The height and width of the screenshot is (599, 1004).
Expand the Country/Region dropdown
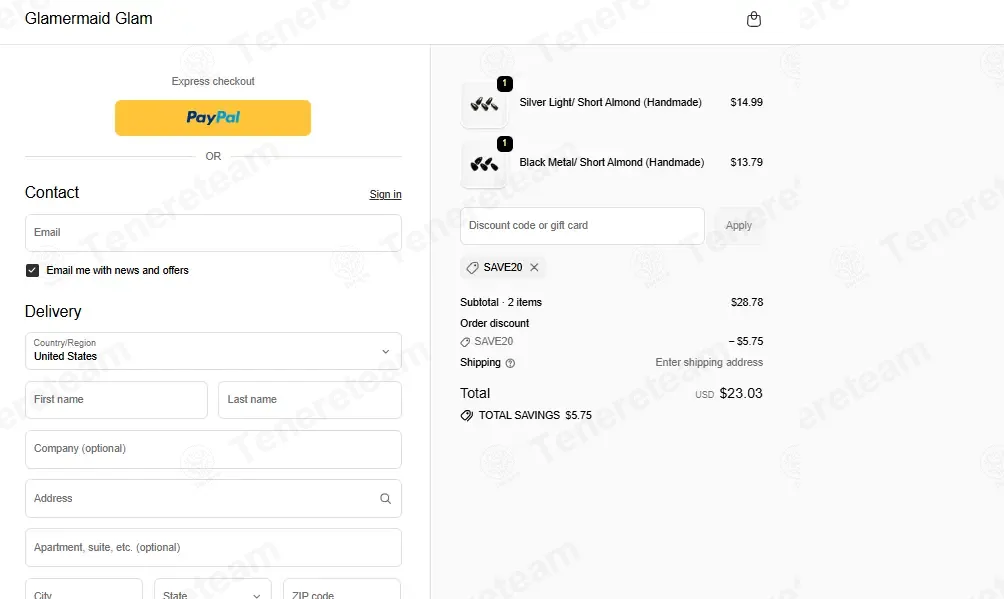213,351
